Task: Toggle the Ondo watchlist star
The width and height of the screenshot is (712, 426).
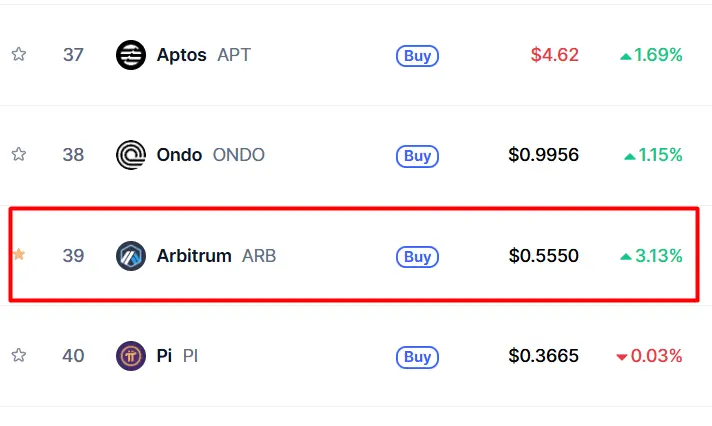Action: coord(19,154)
